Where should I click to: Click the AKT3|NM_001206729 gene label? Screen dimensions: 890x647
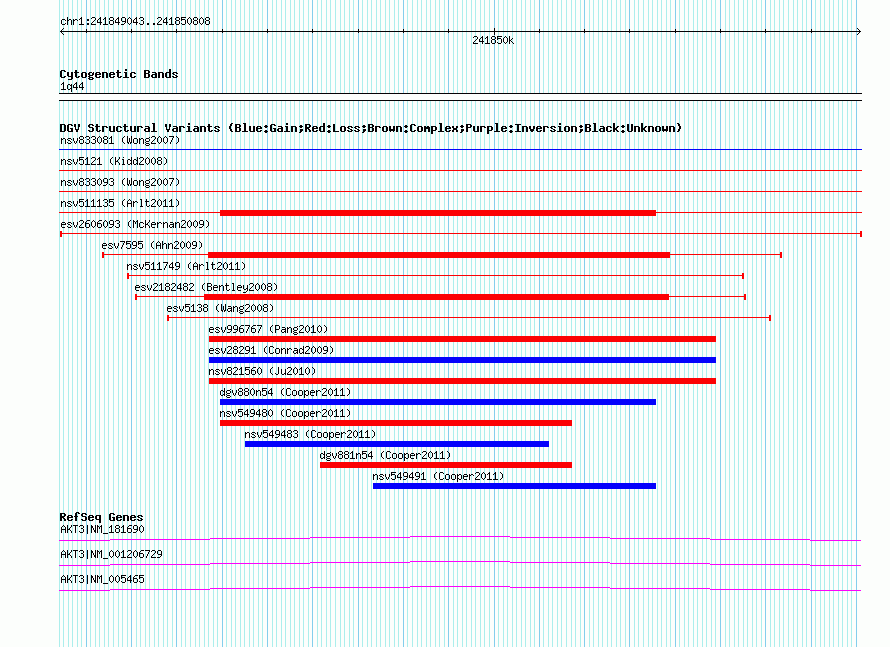pyautogui.click(x=111, y=554)
